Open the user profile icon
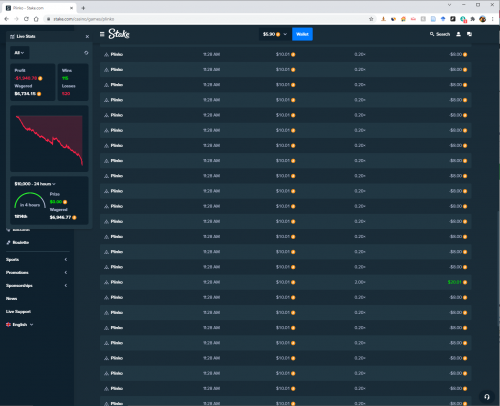Viewport: 500px width, 406px height. (x=458, y=34)
